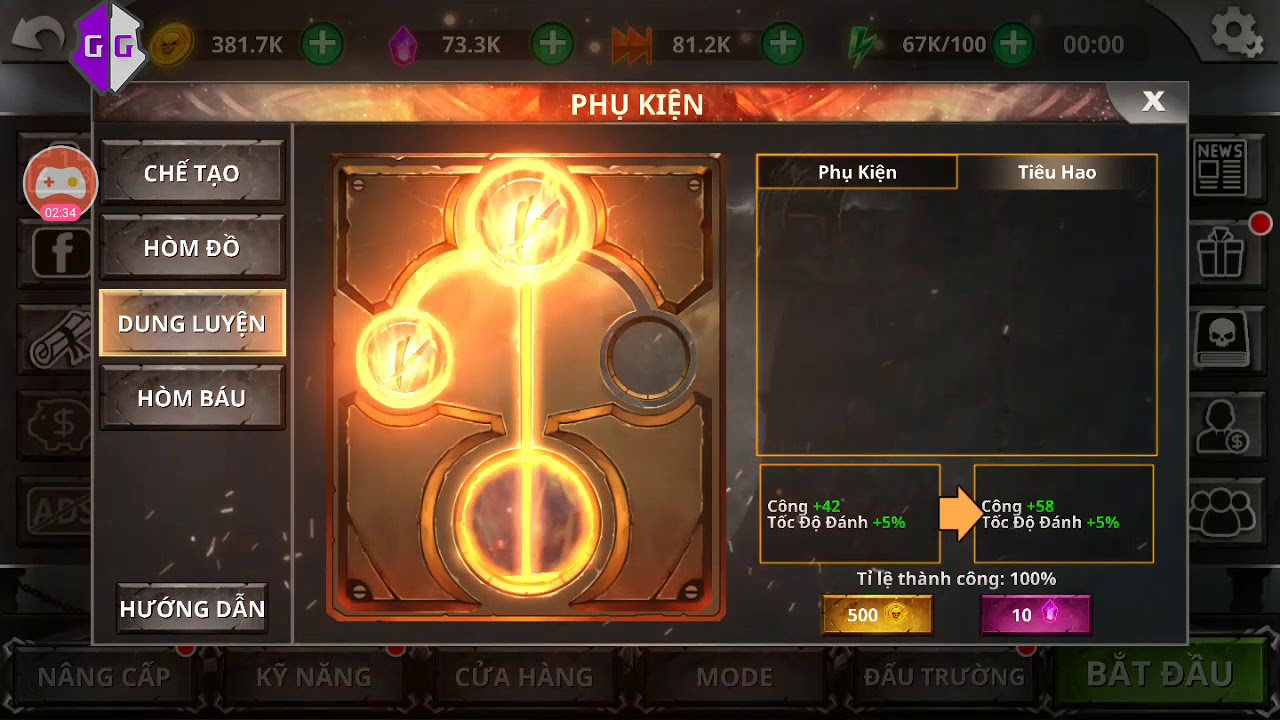The width and height of the screenshot is (1280, 720).
Task: Open the News icon on right sidebar
Action: pos(1219,167)
